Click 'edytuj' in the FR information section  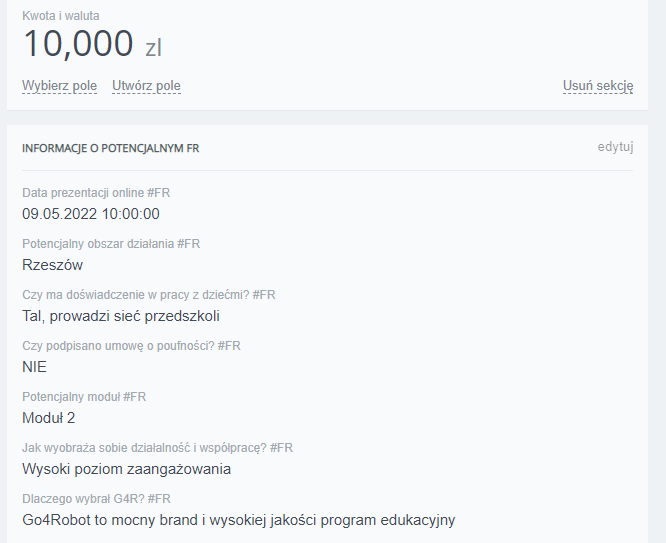tap(615, 147)
